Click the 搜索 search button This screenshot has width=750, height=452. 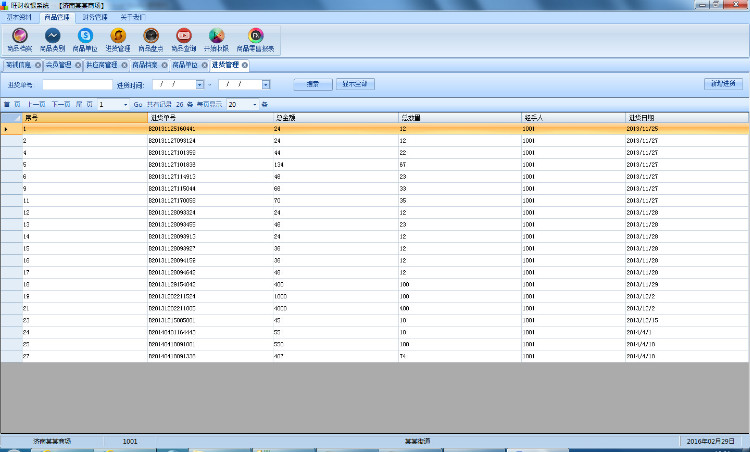(313, 84)
